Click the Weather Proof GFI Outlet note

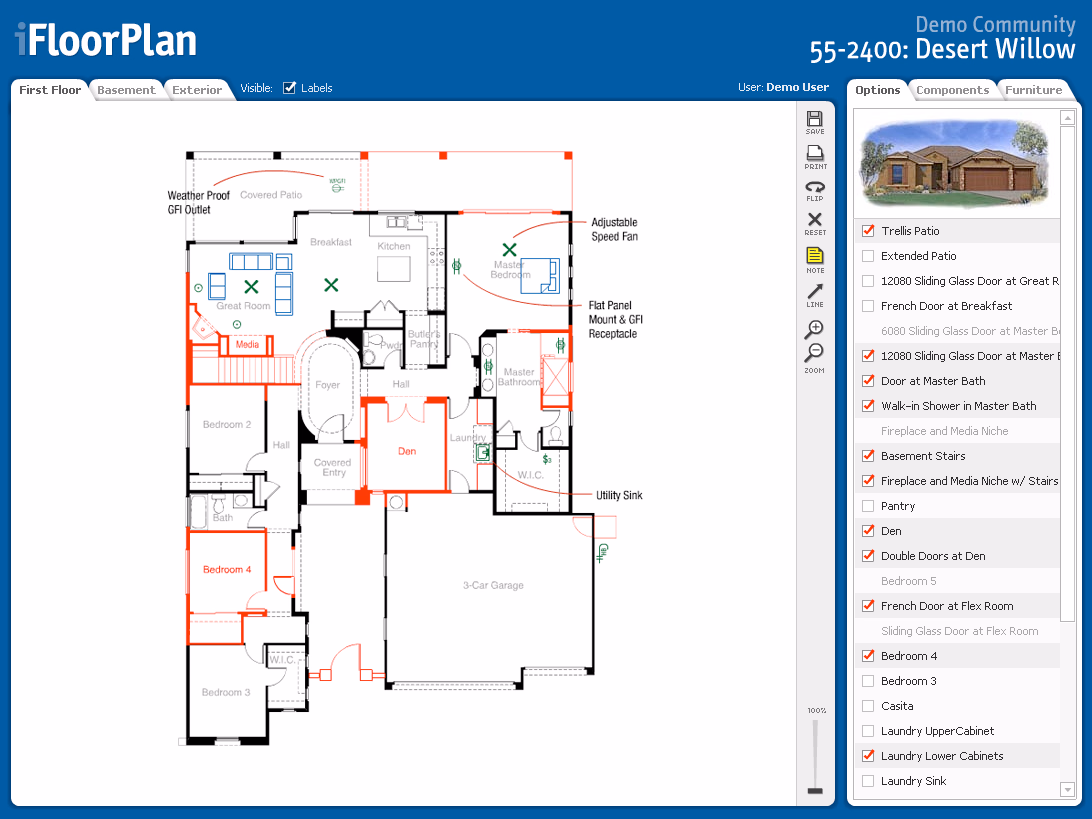tap(198, 202)
